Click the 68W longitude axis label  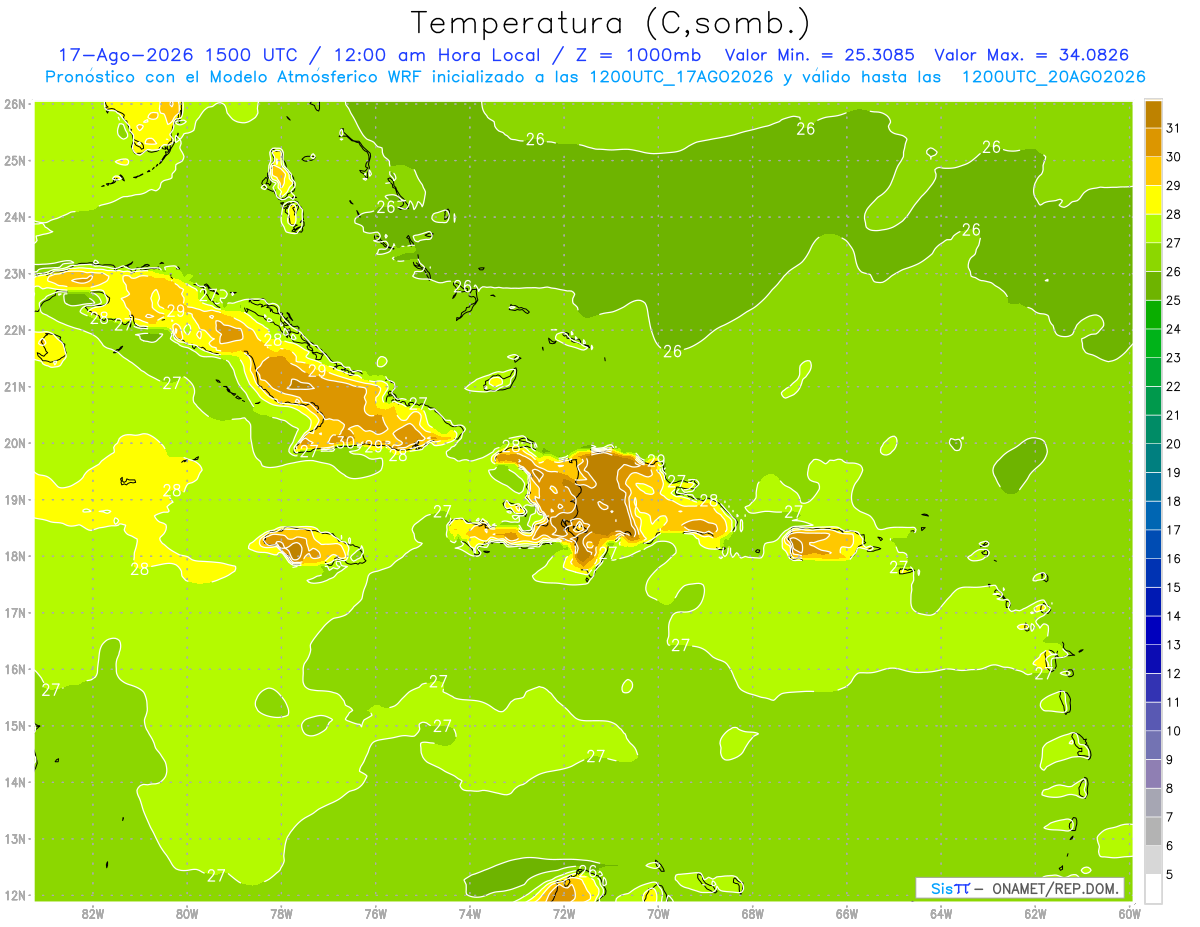coord(753,913)
